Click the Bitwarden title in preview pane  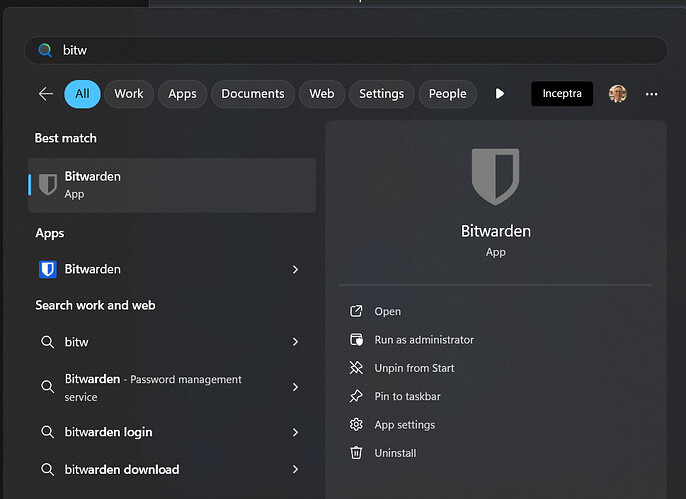point(496,231)
